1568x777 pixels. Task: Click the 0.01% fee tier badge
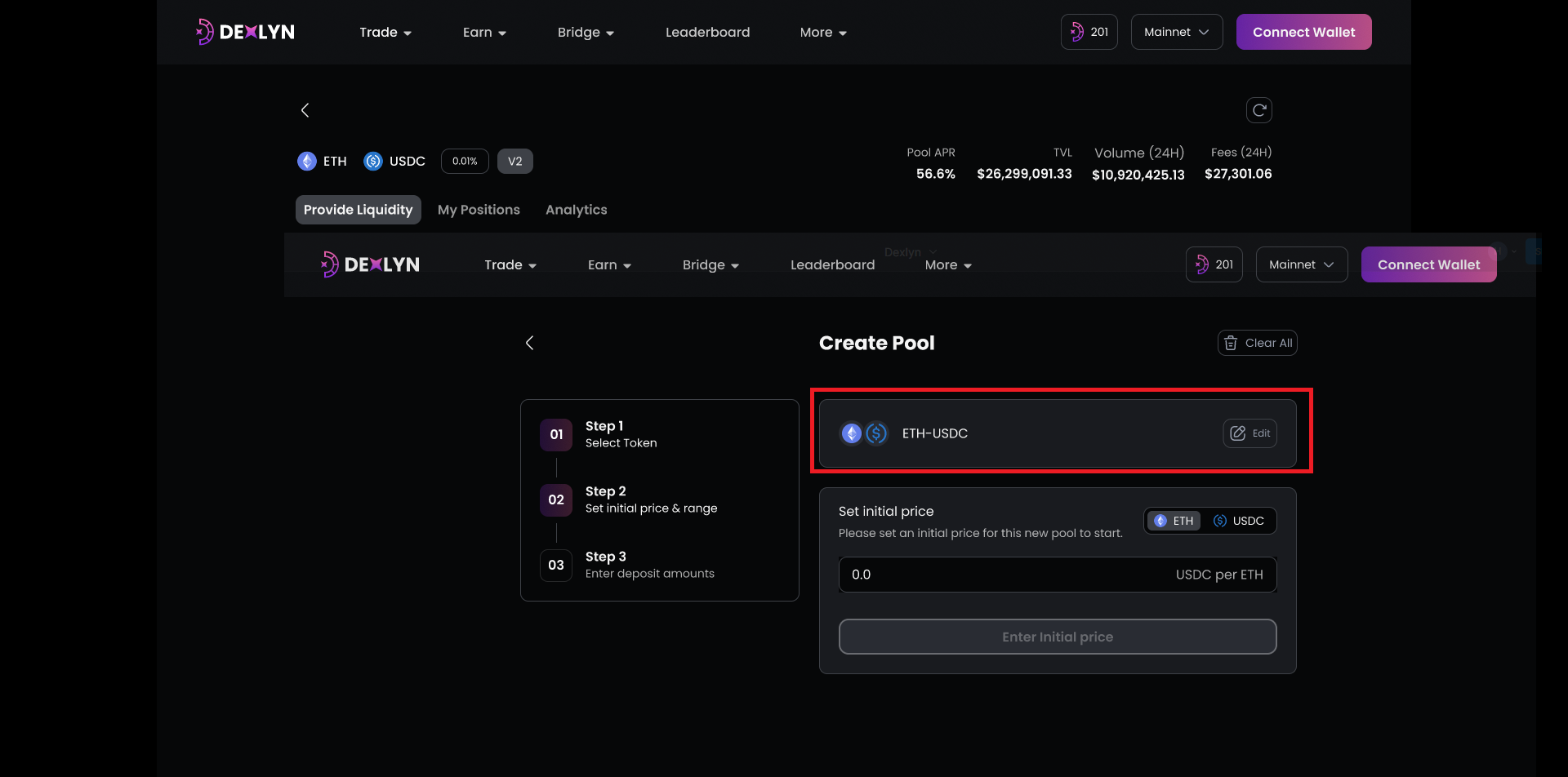click(x=464, y=161)
